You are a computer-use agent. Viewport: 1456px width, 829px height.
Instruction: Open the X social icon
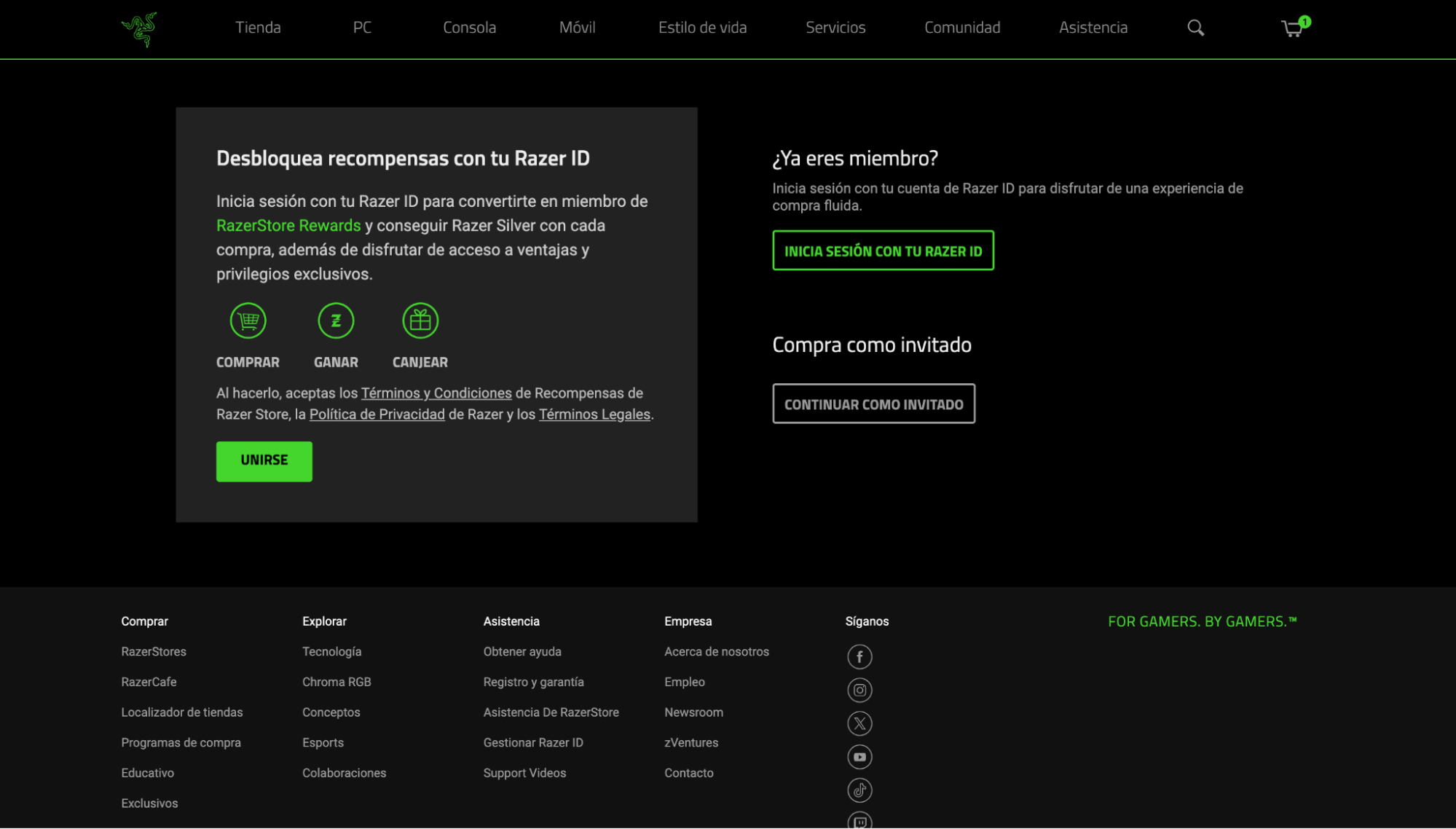tap(859, 724)
